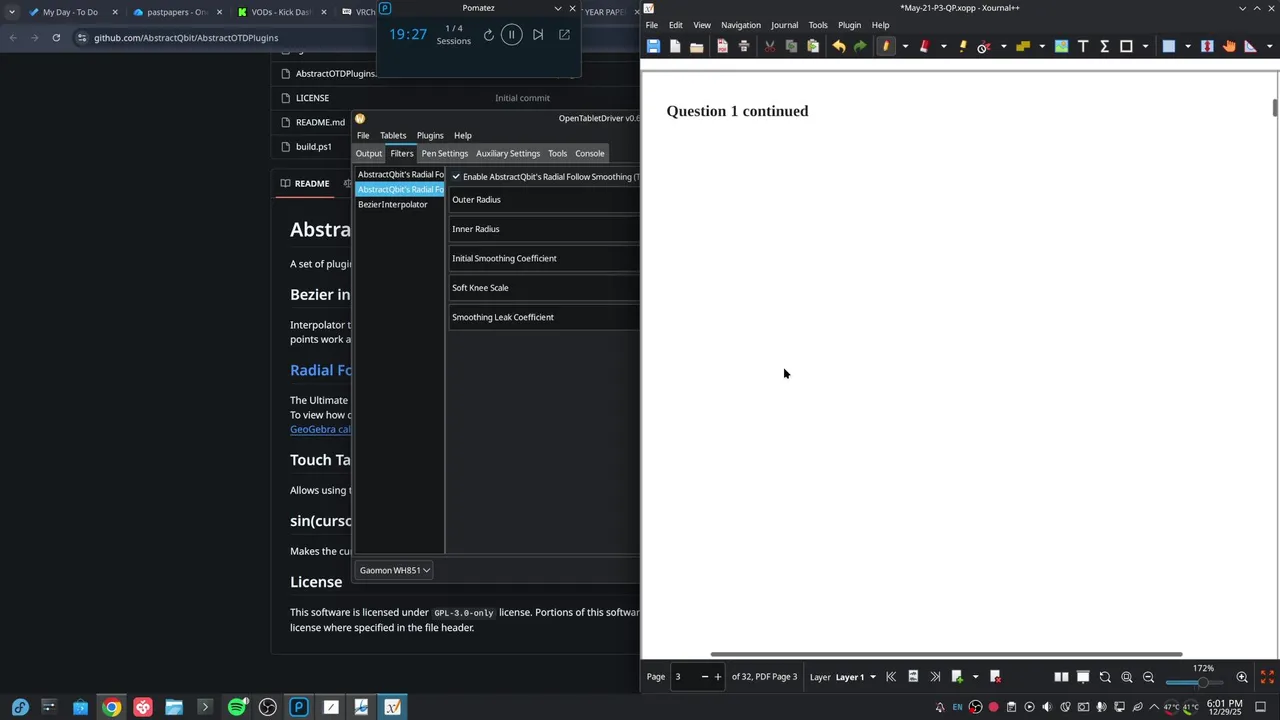Select the Eraser tool
Image resolution: width=1280 pixels, height=720 pixels.
(924, 46)
